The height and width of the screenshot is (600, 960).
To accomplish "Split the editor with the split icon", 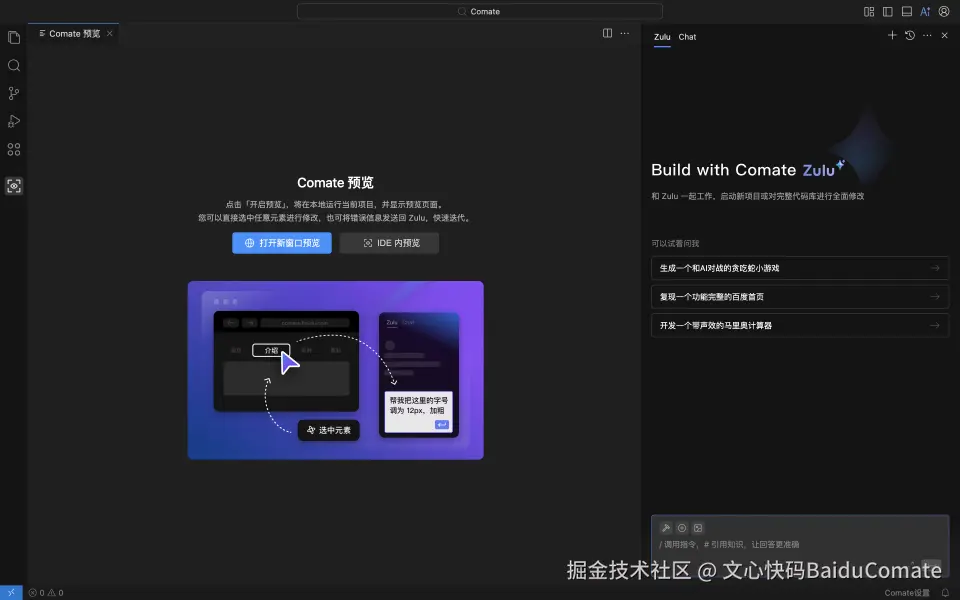I will (607, 33).
